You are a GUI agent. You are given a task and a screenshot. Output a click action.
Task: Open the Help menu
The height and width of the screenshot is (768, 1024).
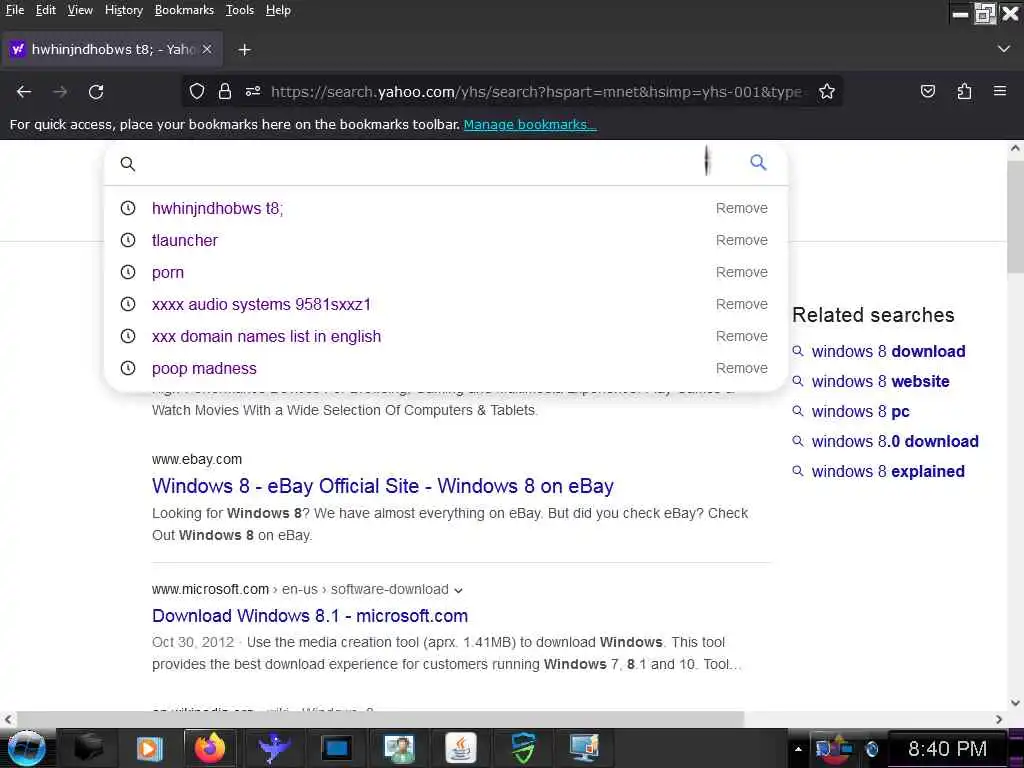tap(278, 10)
